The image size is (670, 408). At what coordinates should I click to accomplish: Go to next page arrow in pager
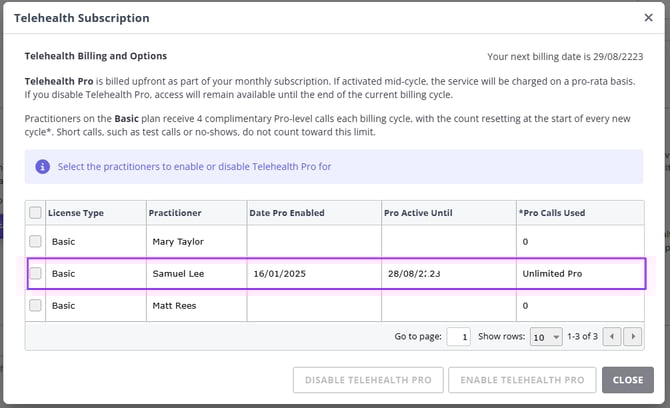631,337
